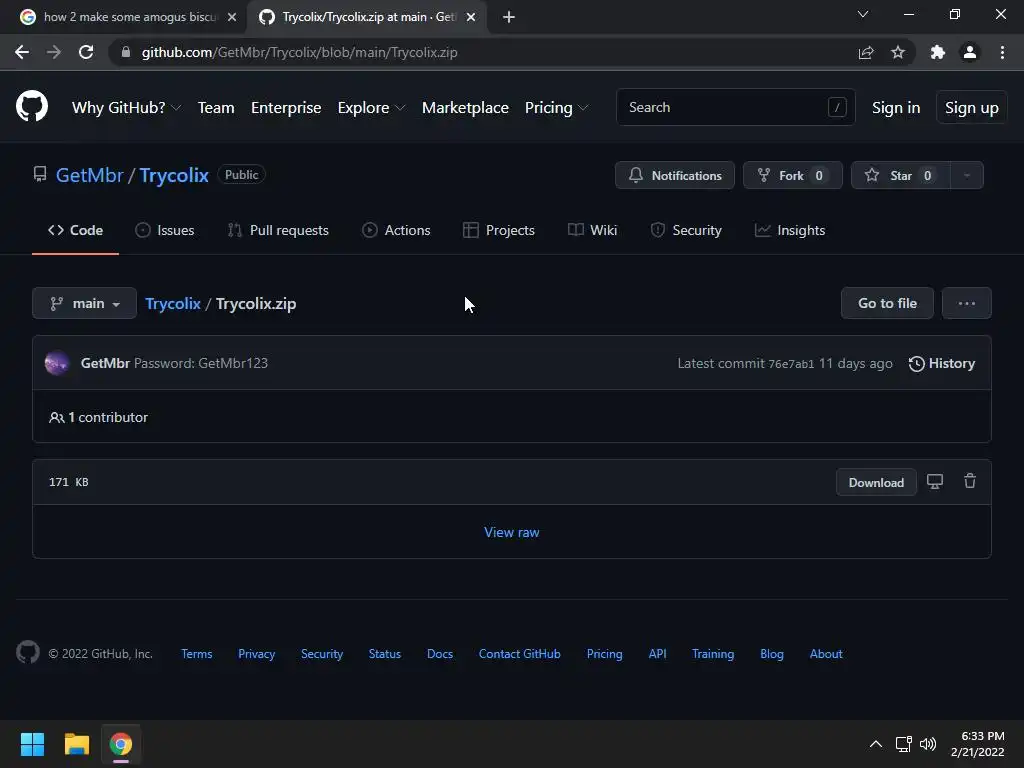Show hidden system tray icons

[x=876, y=744]
